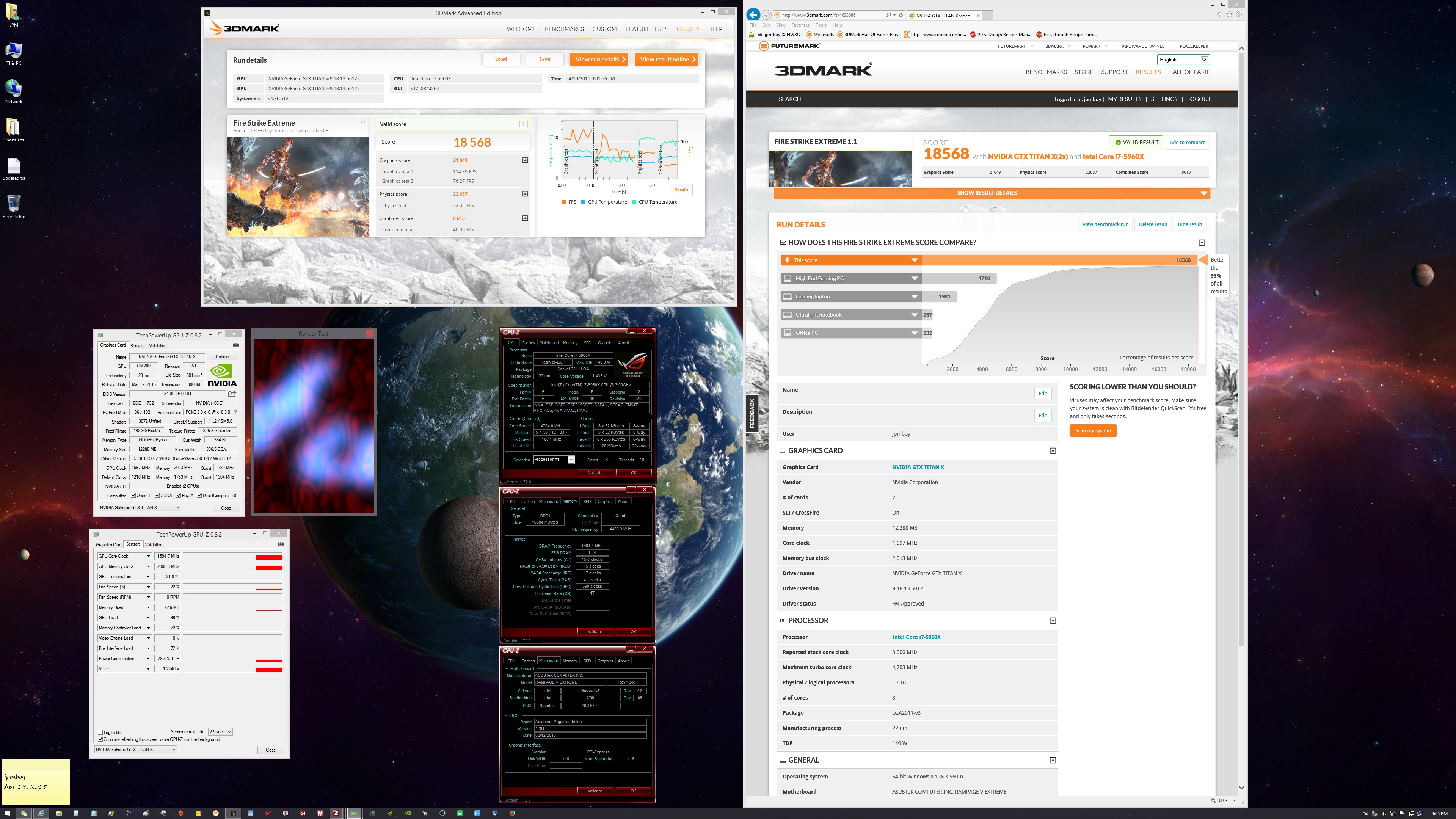The height and width of the screenshot is (819, 1456).
Task: Open the Sensor refresh rate dropdown
Action: coord(220,731)
